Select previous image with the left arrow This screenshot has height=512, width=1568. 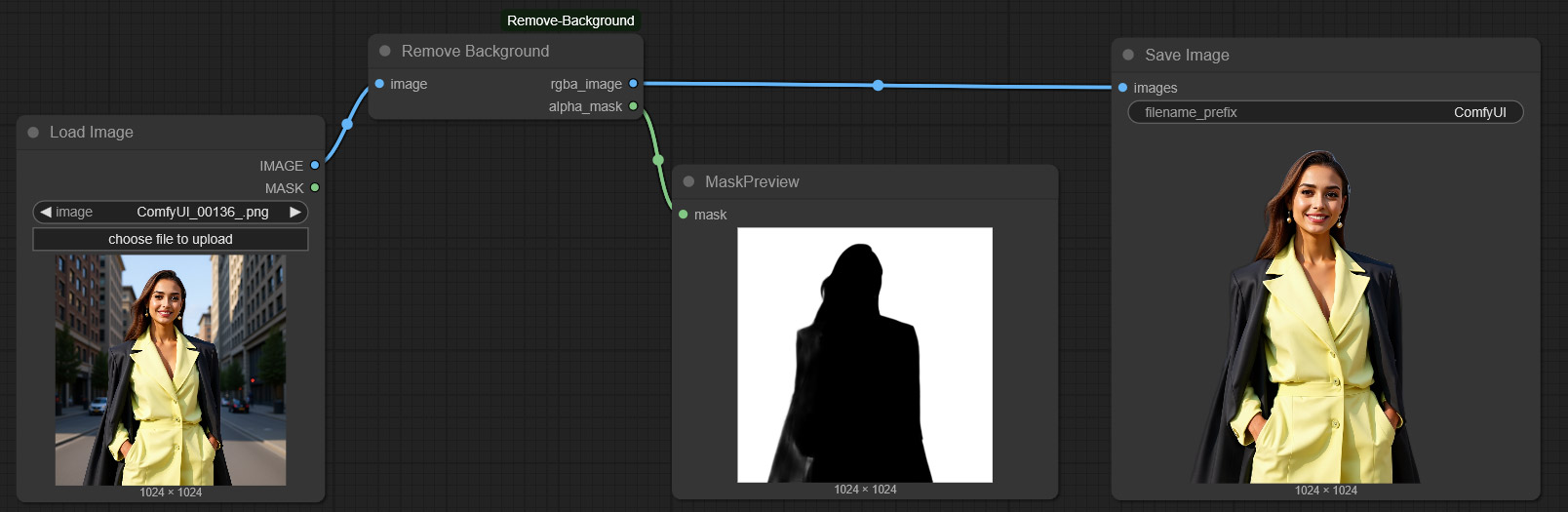(45, 212)
